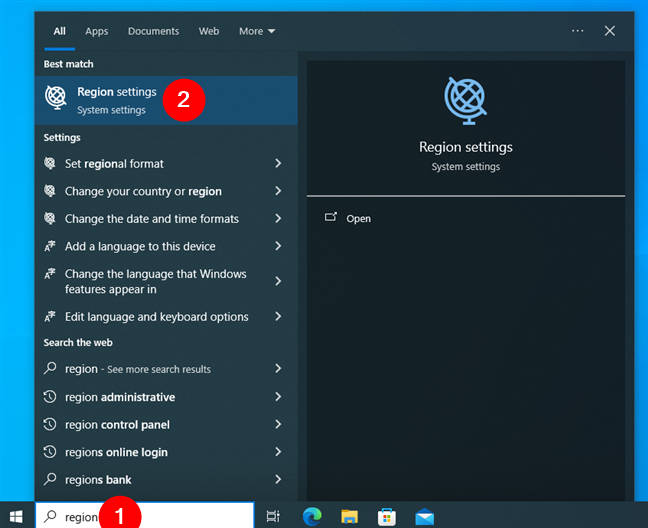648x528 pixels.
Task: Open the three-dot options menu
Action: coord(577,31)
